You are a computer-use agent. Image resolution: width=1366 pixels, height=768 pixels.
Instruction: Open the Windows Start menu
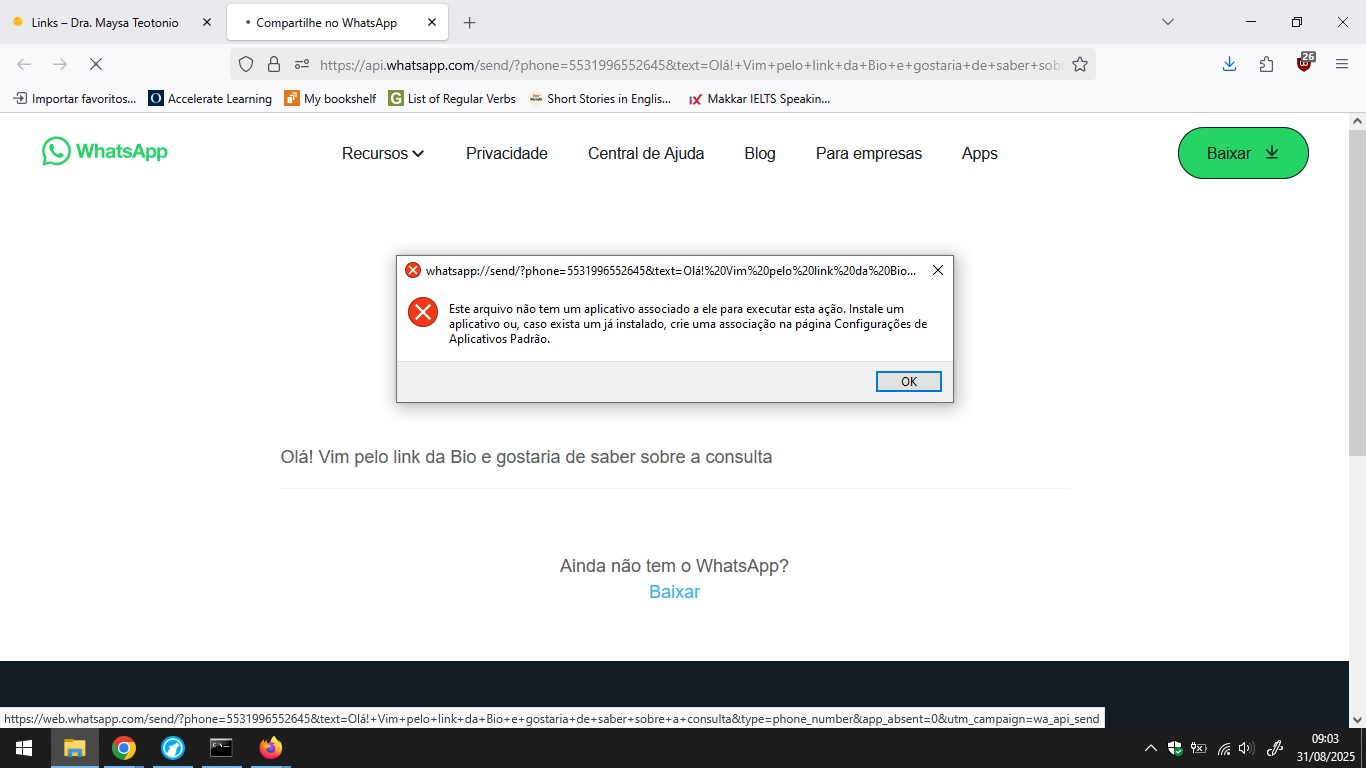click(x=24, y=748)
